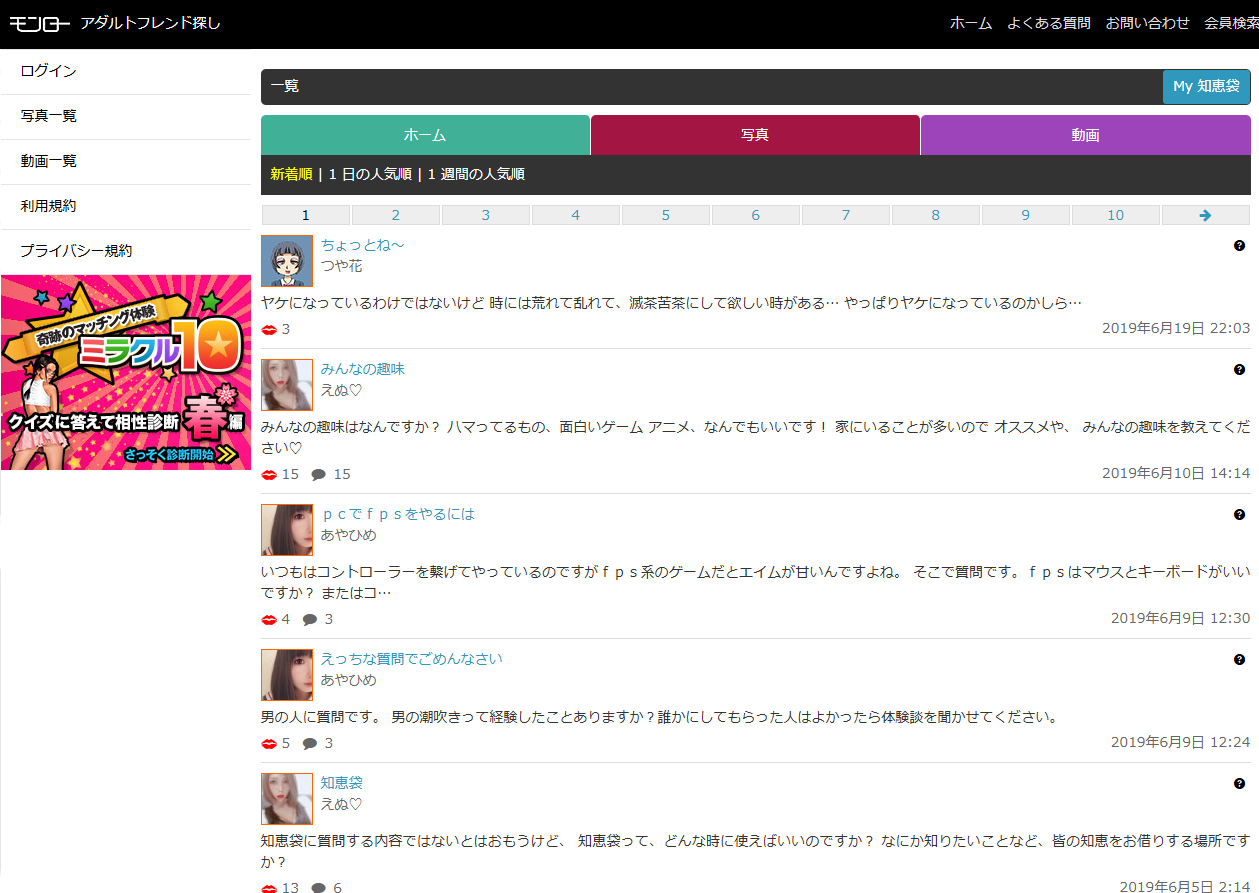Go to page 1
Image resolution: width=1259 pixels, height=893 pixels.
(x=306, y=215)
